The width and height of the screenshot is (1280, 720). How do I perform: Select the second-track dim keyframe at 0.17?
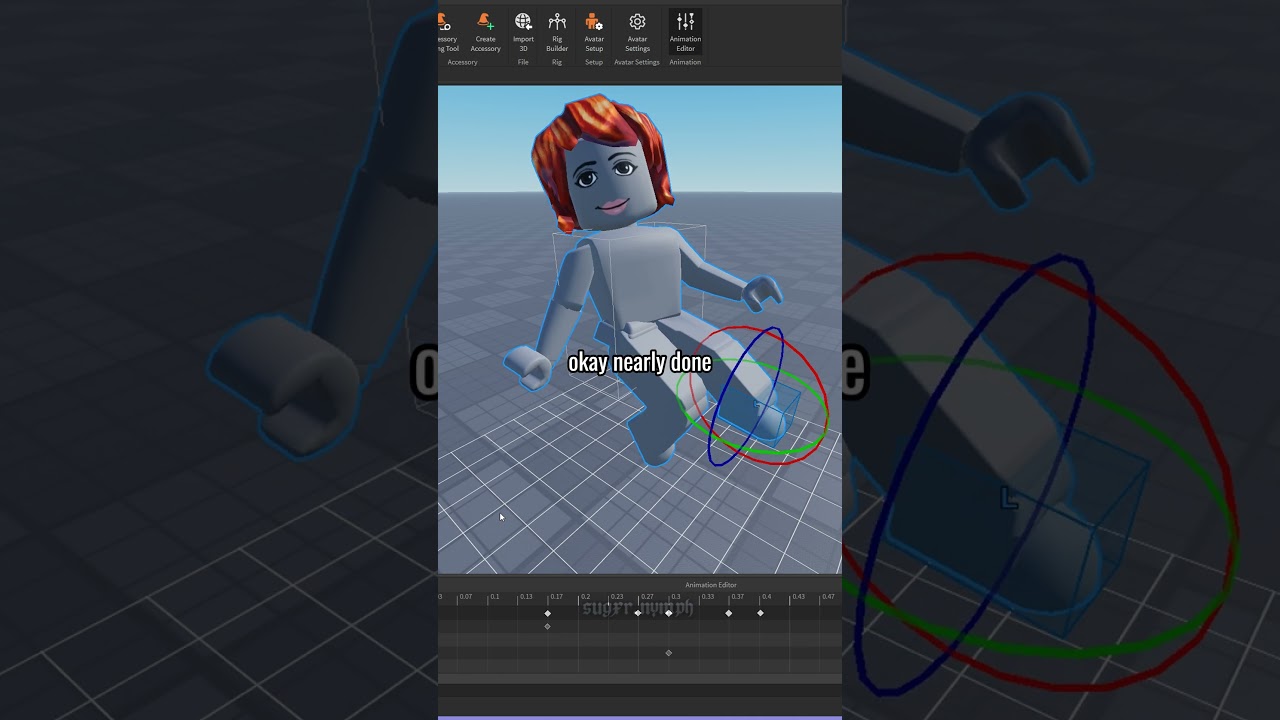point(547,626)
